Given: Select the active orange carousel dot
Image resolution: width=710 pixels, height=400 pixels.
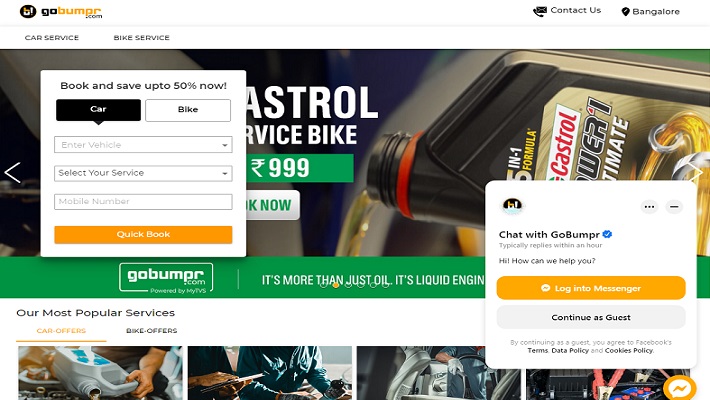Looking at the screenshot, I should (x=336, y=285).
